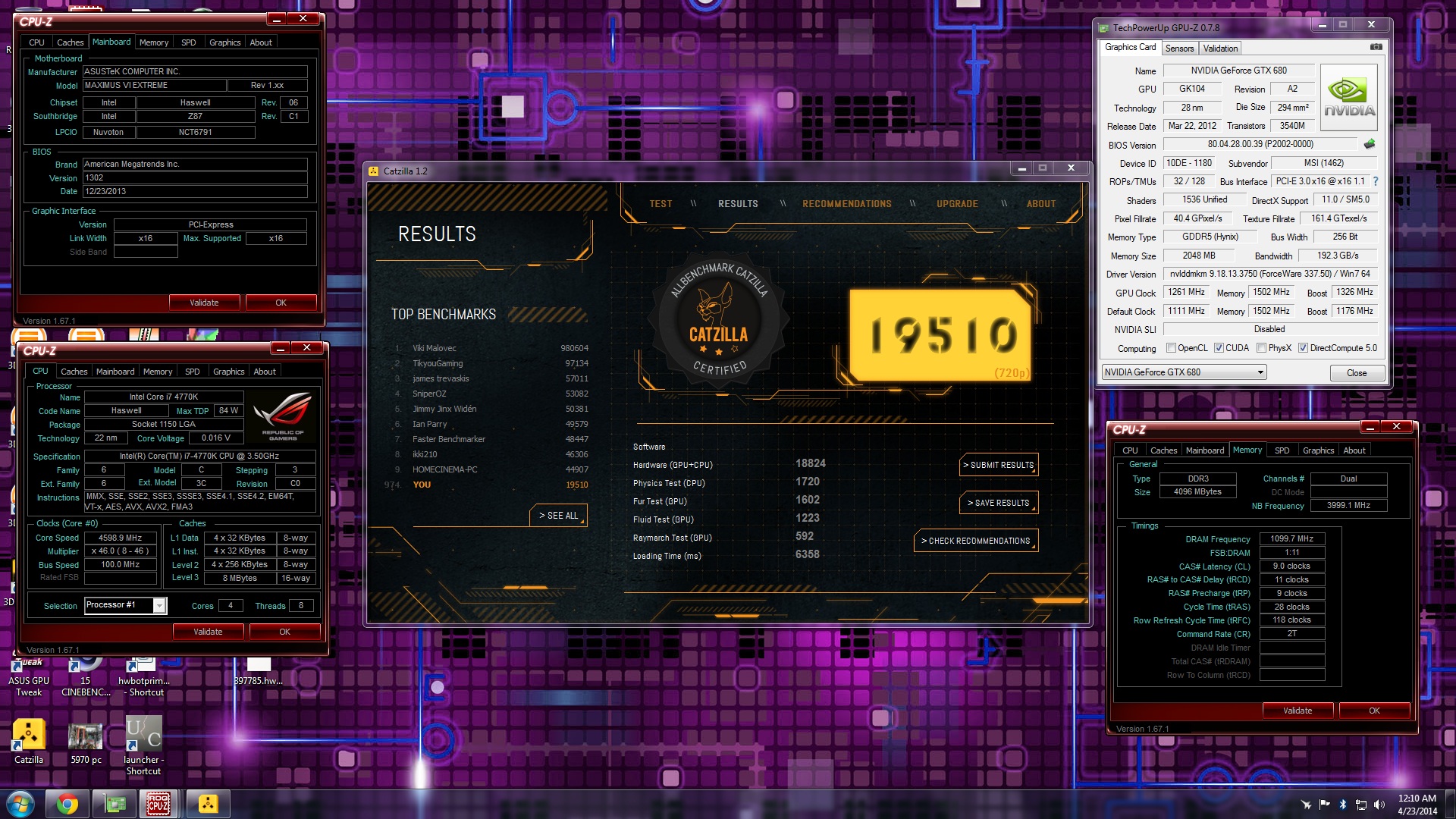Click the CHECK RECOMMENDATIONS button
This screenshot has width=1456, height=819.
[976, 541]
